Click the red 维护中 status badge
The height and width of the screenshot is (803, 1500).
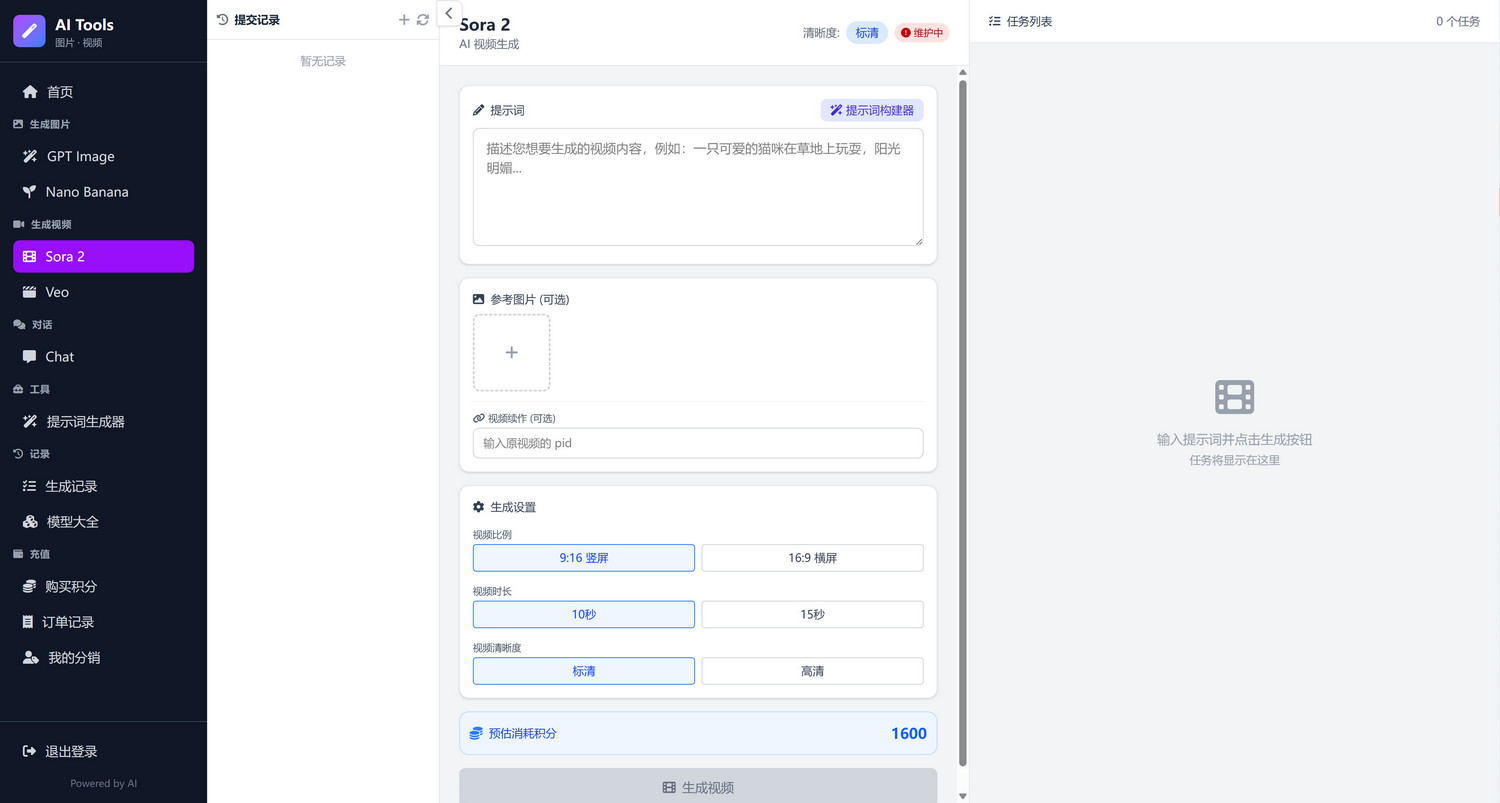point(922,33)
